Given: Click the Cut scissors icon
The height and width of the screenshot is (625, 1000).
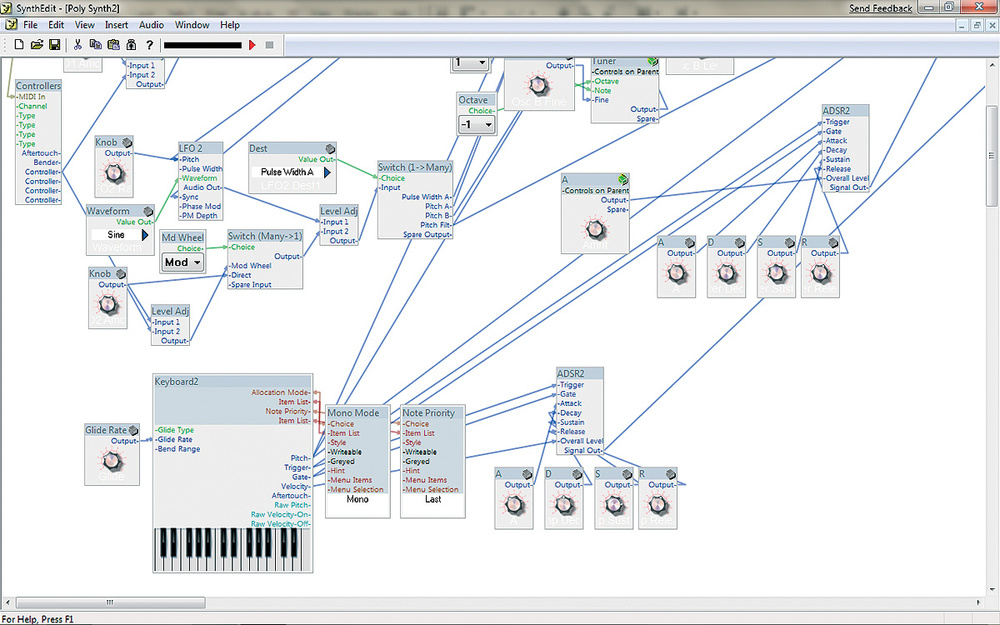Looking at the screenshot, I should [77, 45].
